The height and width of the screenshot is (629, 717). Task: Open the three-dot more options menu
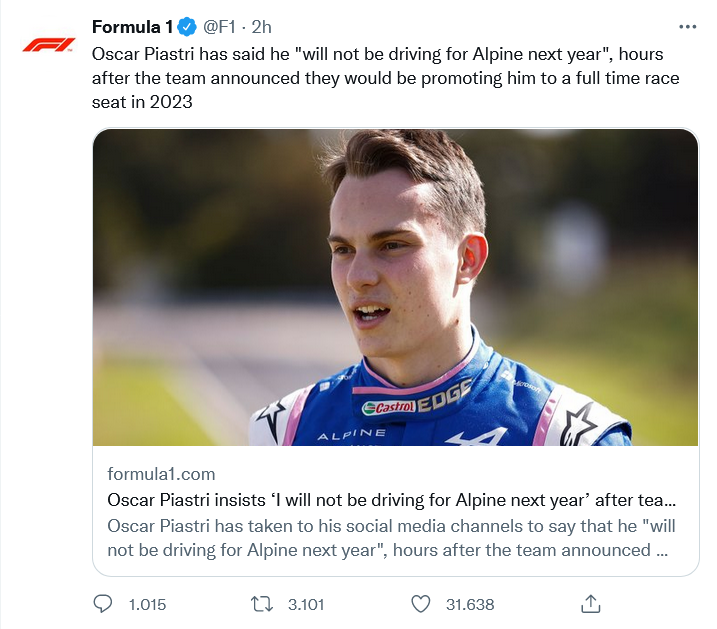tap(686, 27)
